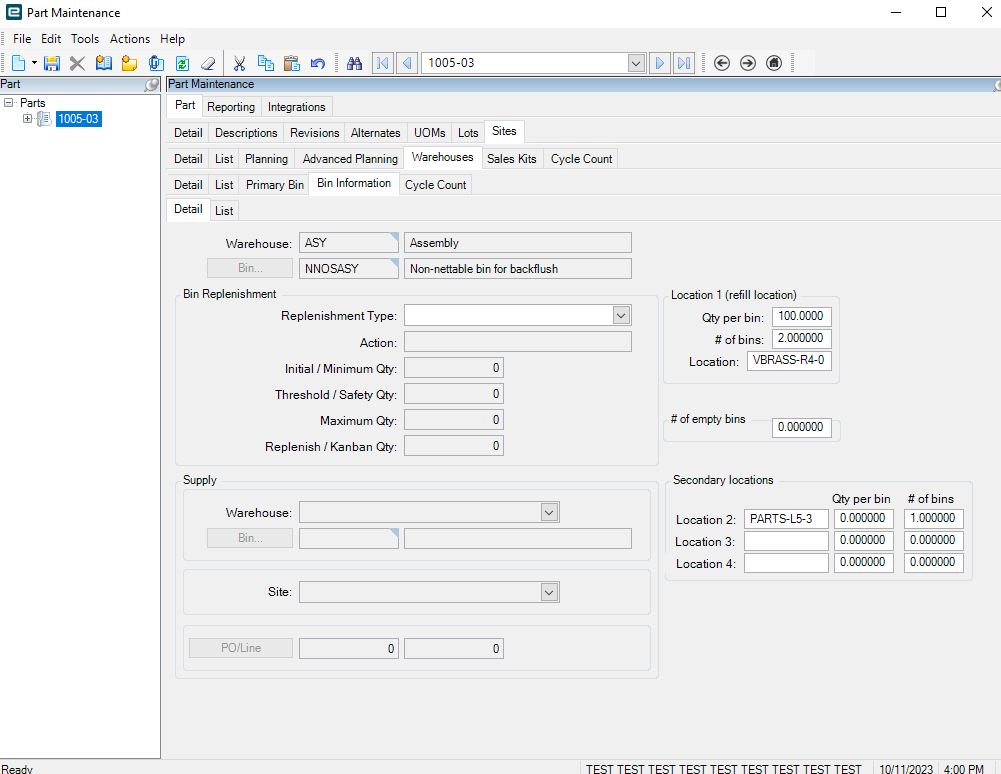Switch to the Revisions tab
Viewport: 1001px width, 774px height.
click(x=314, y=133)
